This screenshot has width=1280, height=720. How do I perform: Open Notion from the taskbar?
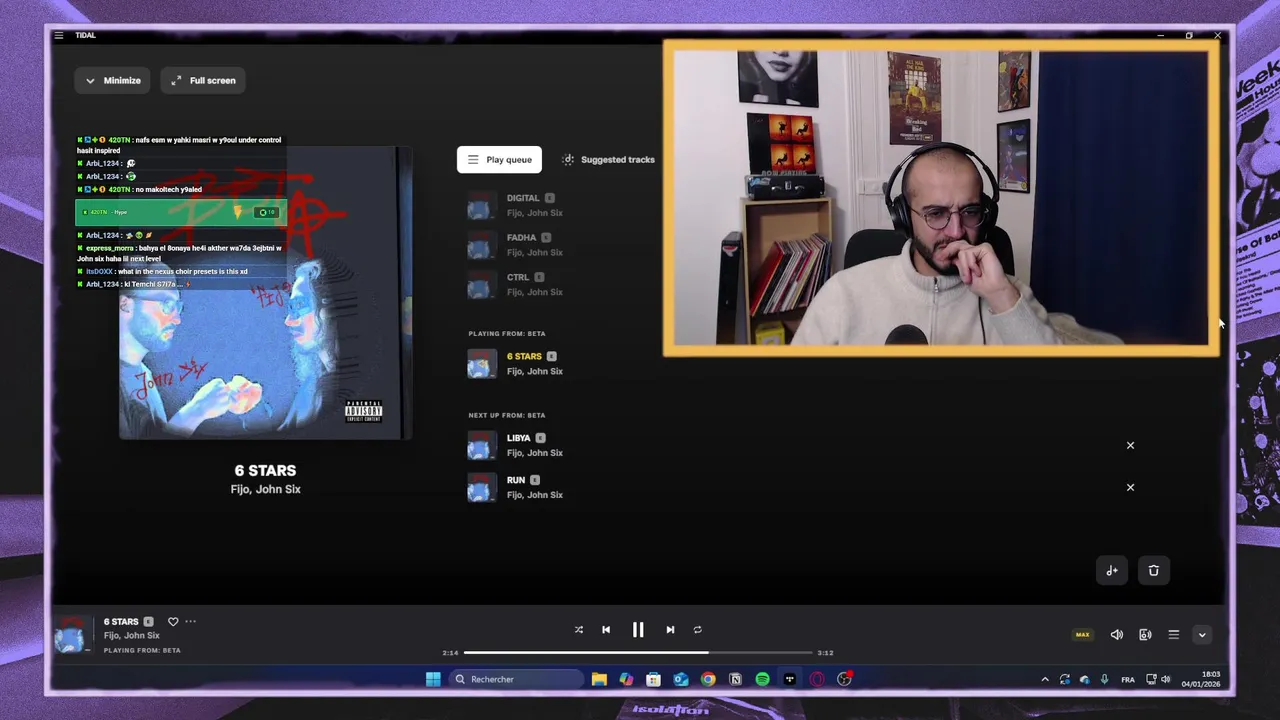(735, 679)
